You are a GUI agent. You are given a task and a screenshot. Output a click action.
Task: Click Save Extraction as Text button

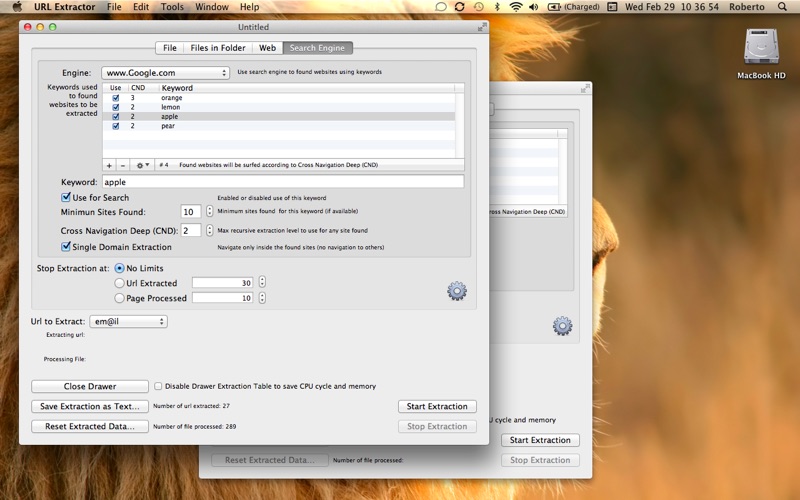90,406
